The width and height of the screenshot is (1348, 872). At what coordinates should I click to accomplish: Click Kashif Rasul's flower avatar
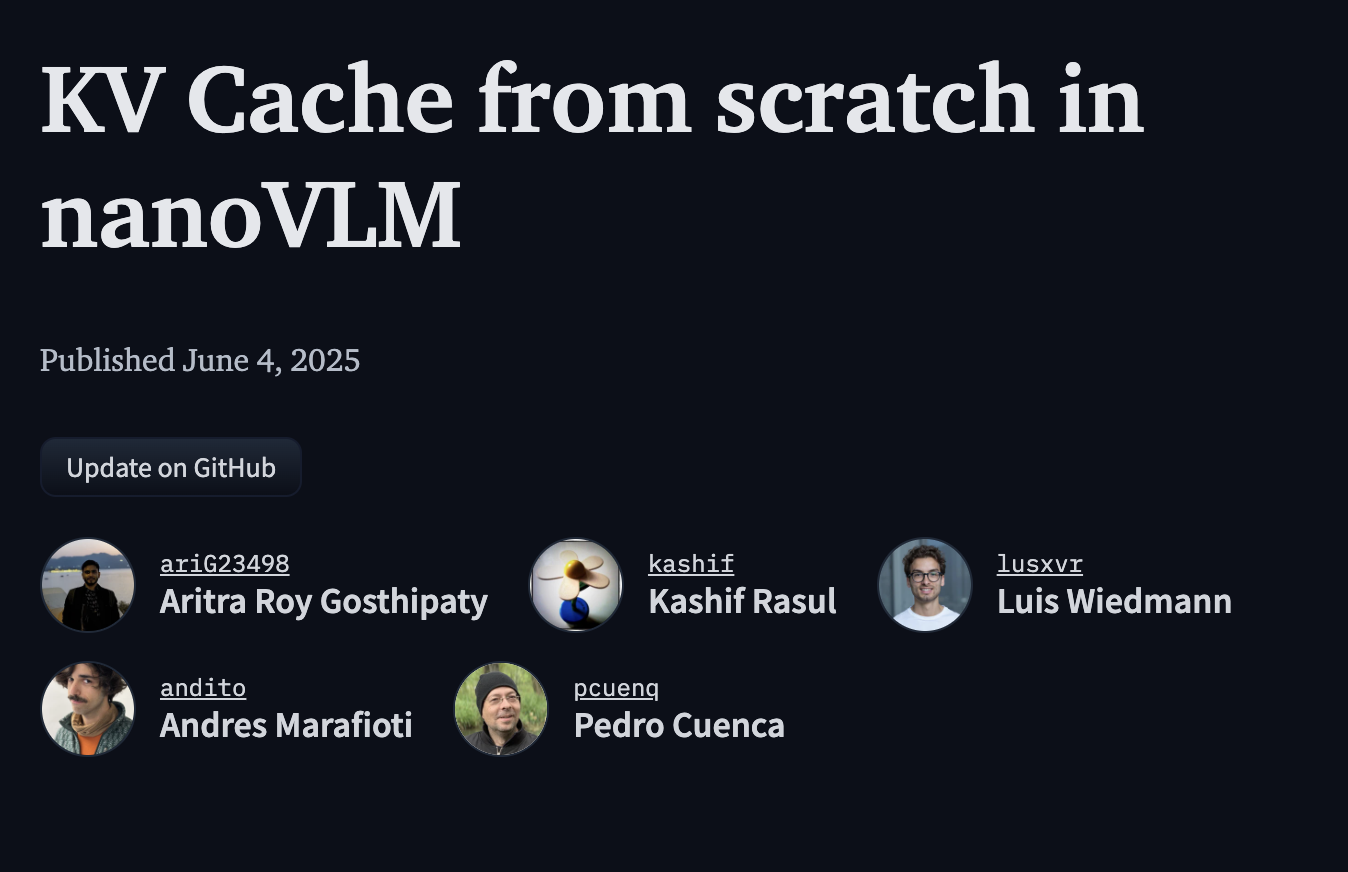pyautogui.click(x=576, y=585)
